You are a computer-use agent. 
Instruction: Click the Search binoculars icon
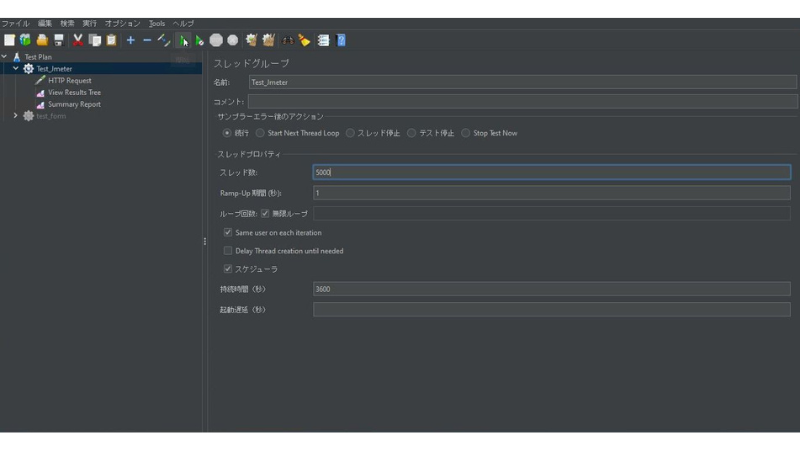pyautogui.click(x=287, y=40)
